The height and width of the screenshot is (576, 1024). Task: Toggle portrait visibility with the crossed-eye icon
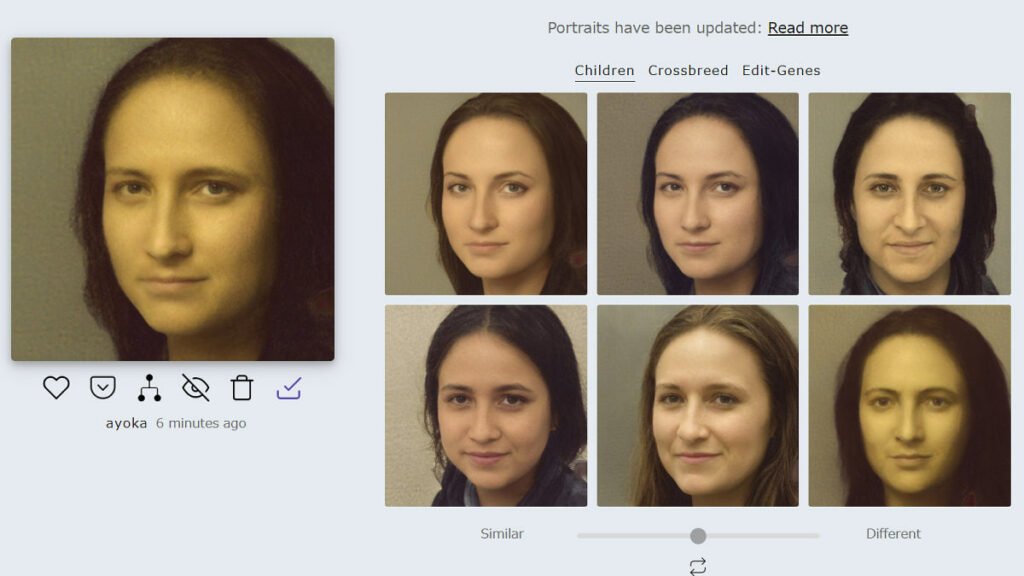coord(196,388)
